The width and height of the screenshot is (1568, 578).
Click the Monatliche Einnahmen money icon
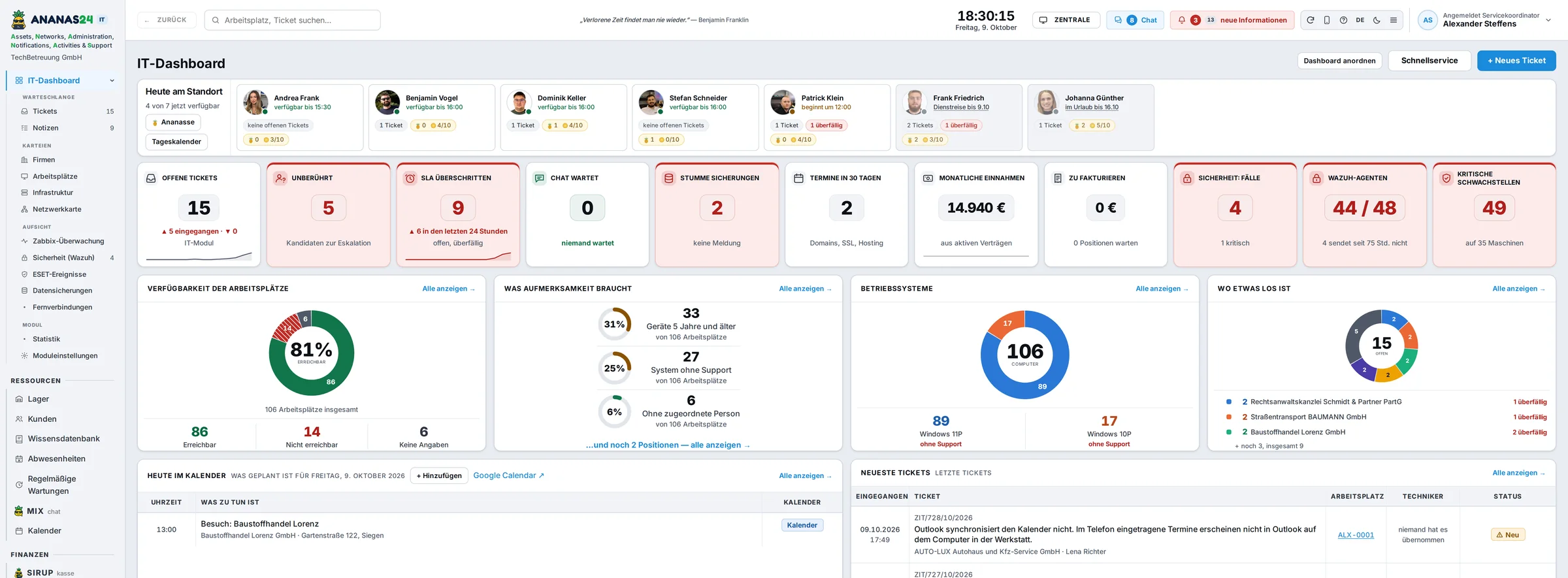(928, 178)
